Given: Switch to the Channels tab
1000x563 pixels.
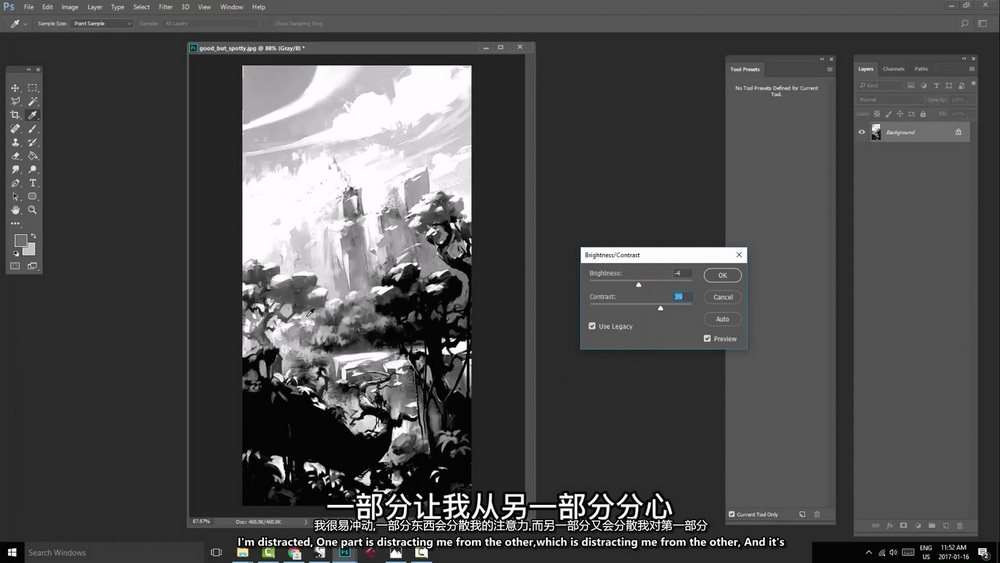Looking at the screenshot, I should click(x=893, y=69).
